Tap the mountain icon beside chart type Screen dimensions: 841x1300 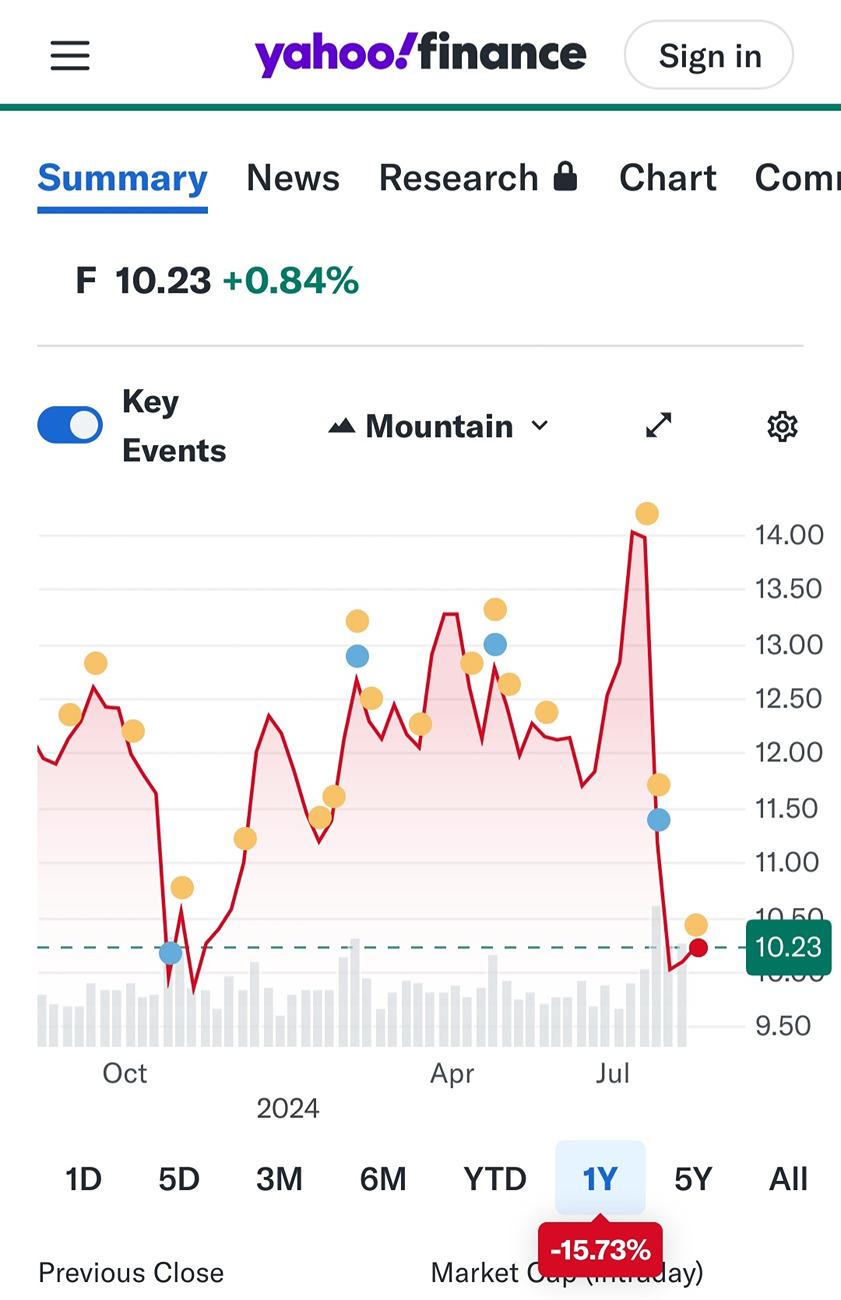(342, 427)
